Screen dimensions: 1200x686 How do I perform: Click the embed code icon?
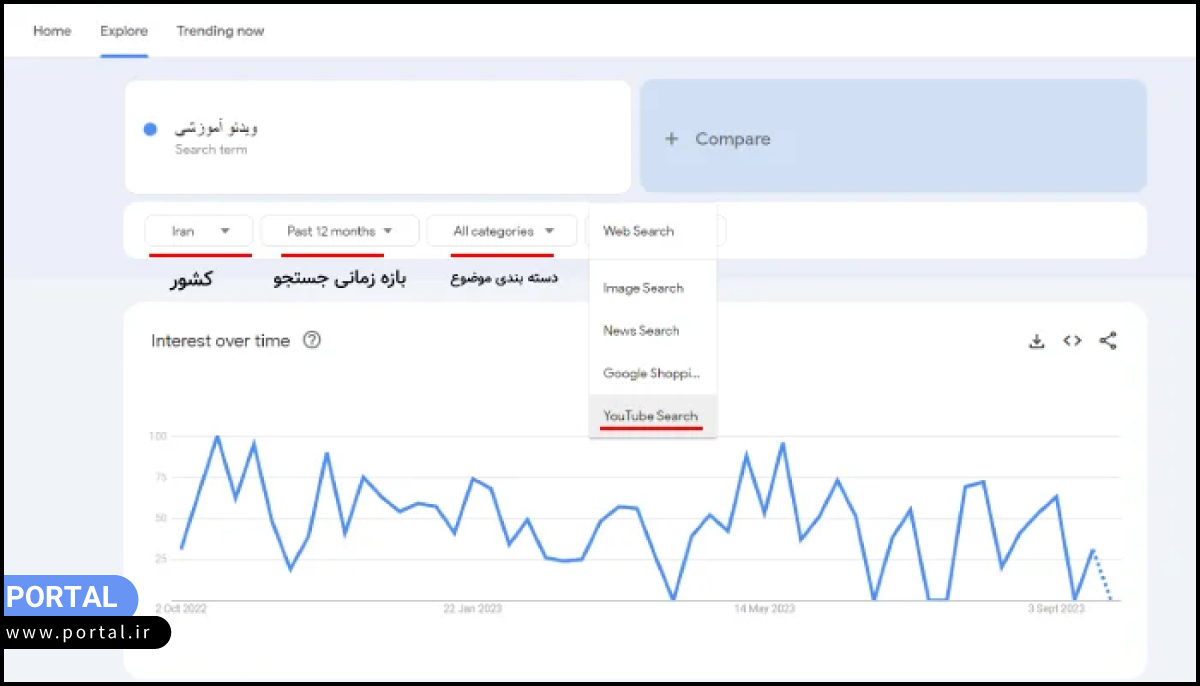click(1072, 341)
